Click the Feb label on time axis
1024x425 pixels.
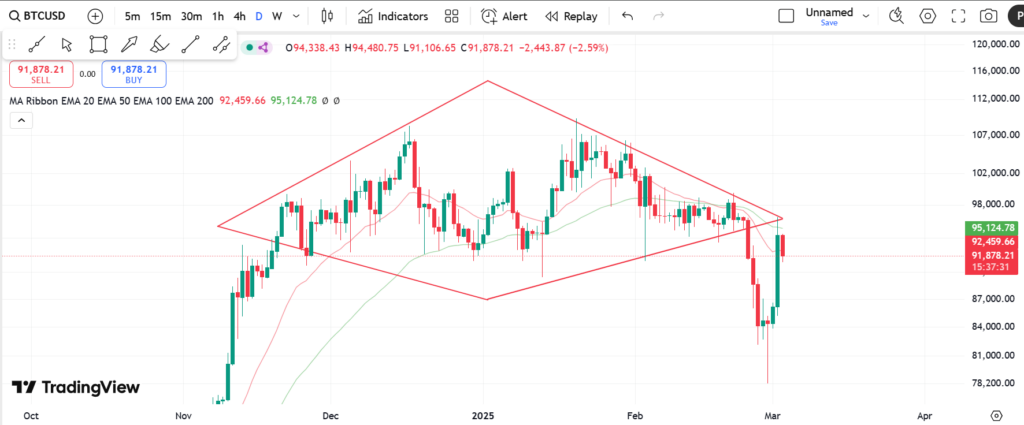point(634,416)
